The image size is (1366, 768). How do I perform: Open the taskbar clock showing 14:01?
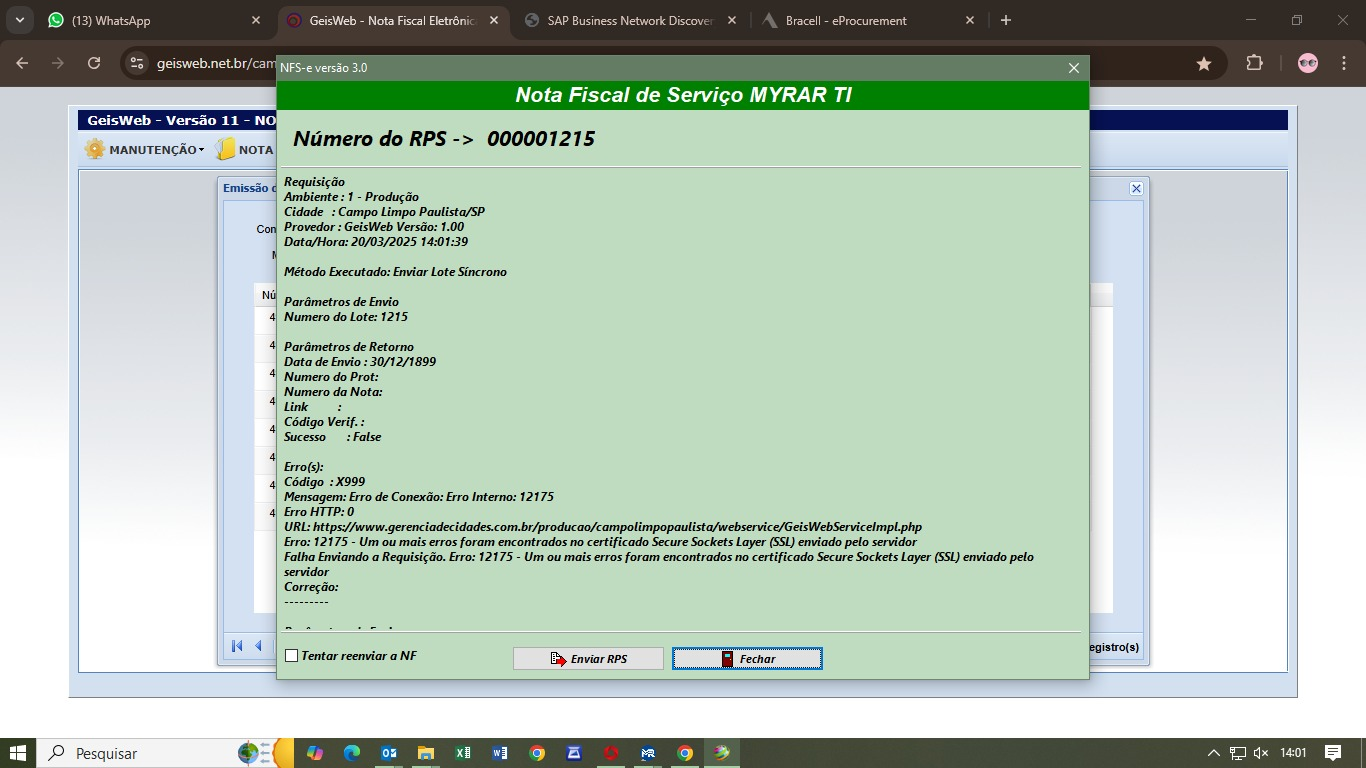(1293, 753)
